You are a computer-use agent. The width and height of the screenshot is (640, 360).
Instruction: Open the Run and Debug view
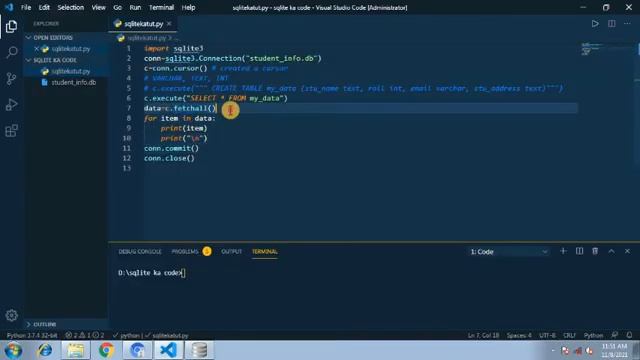[x=11, y=104]
